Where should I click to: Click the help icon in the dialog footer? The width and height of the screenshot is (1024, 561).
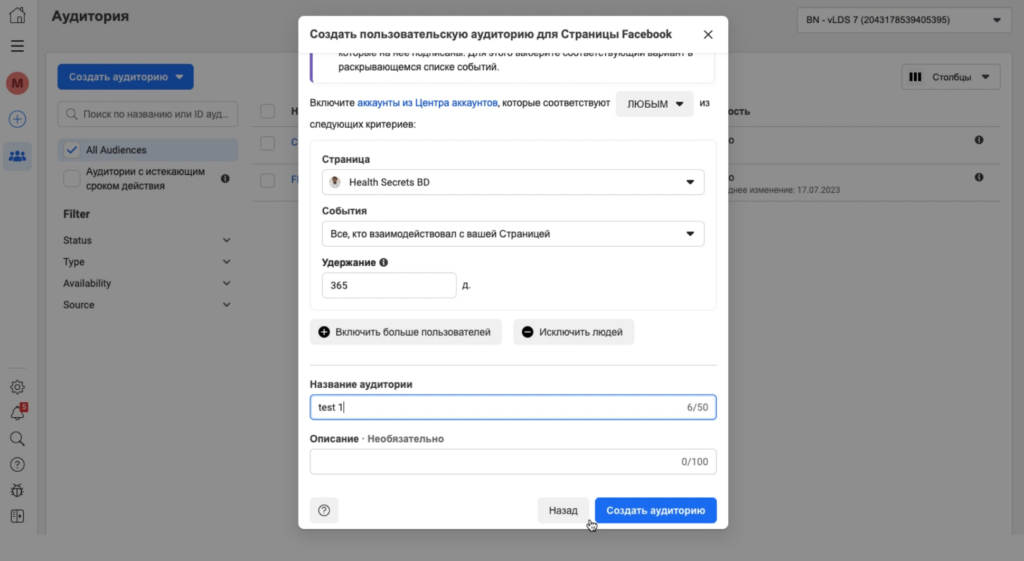[x=324, y=510]
